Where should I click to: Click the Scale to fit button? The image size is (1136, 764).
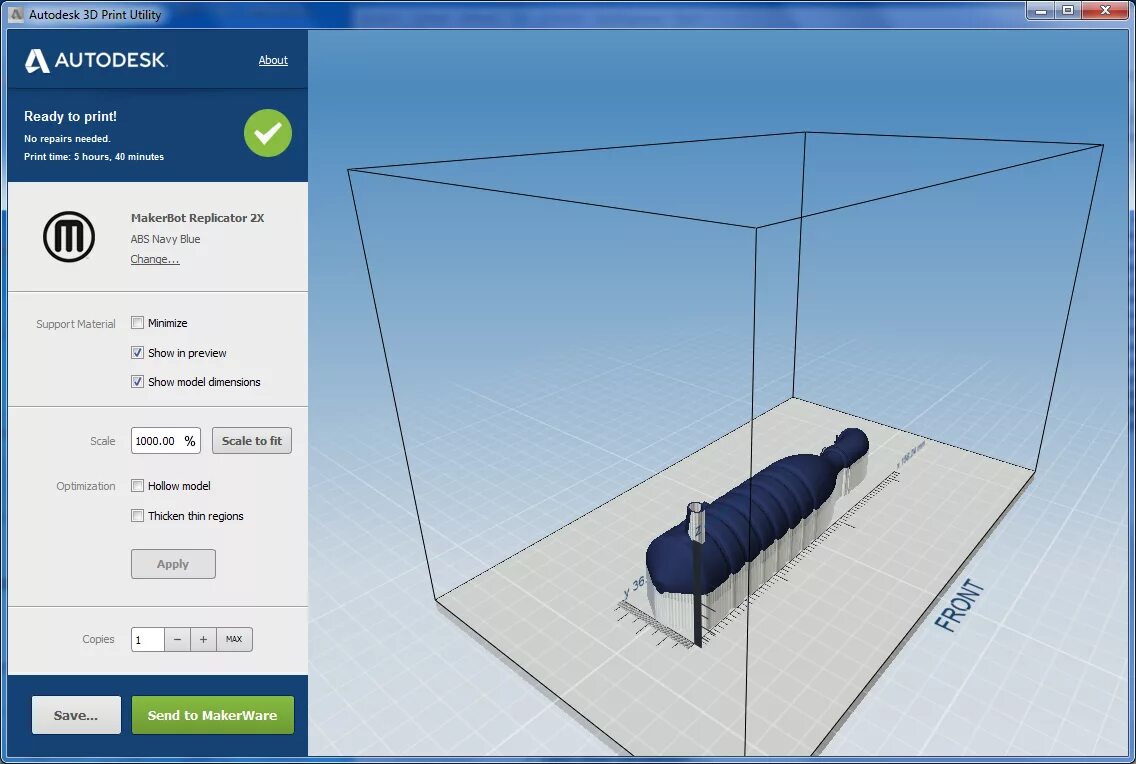(251, 441)
